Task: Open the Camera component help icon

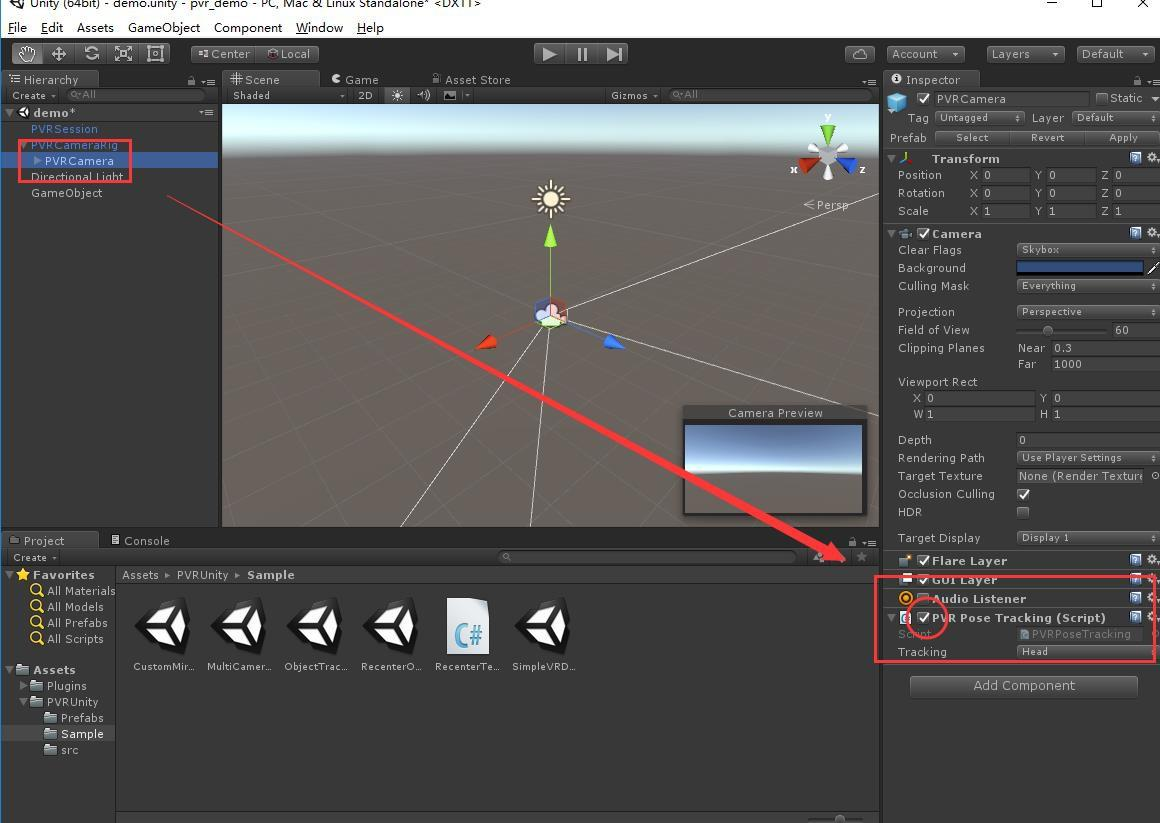Action: tap(1136, 232)
